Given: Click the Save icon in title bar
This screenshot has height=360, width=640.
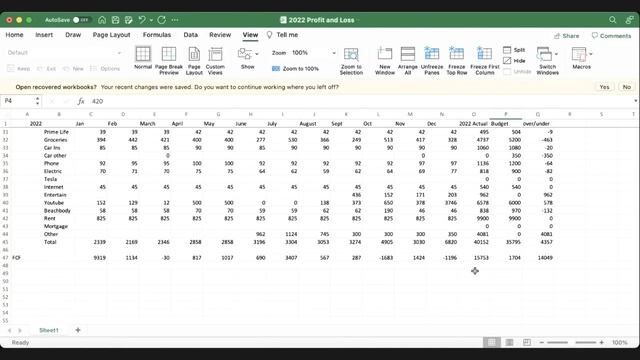Looking at the screenshot, I should (x=116, y=20).
